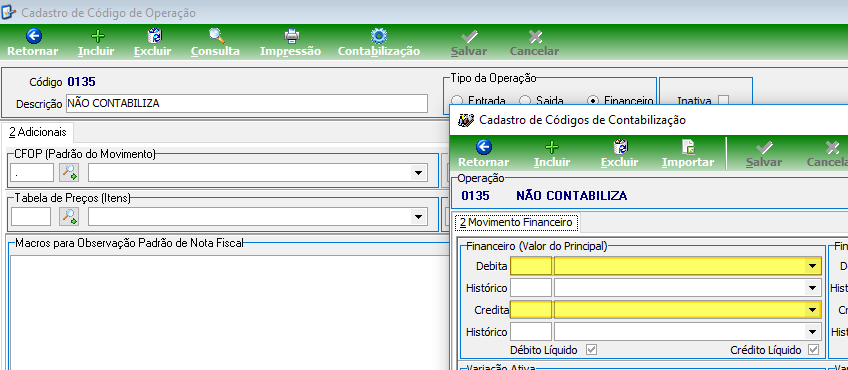Image resolution: width=848 pixels, height=370 pixels.
Task: Click Incluir in the main operation window
Action: [x=96, y=43]
